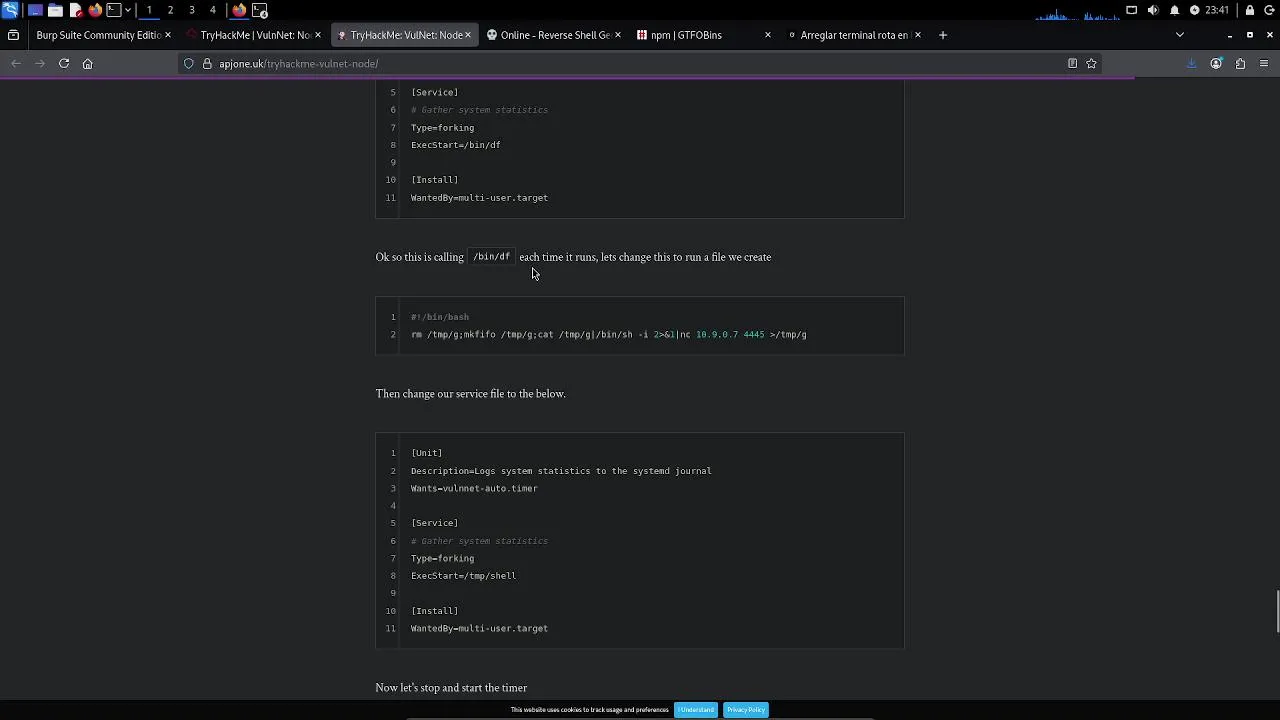This screenshot has width=1280, height=720.
Task: Close the Reverse Shell Generator tab
Action: (x=617, y=35)
